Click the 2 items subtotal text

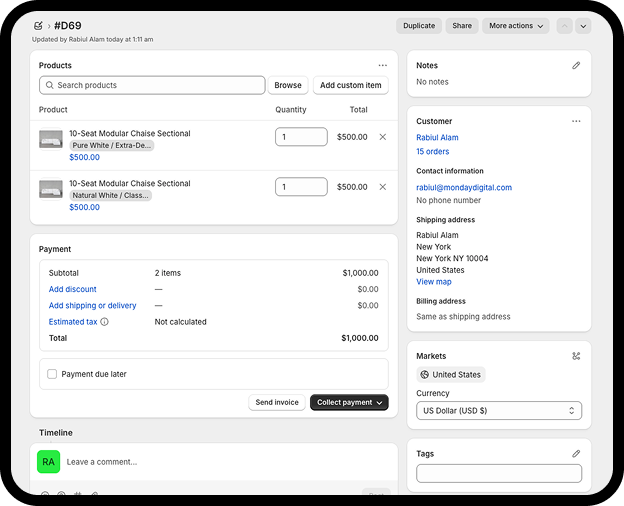(168, 273)
